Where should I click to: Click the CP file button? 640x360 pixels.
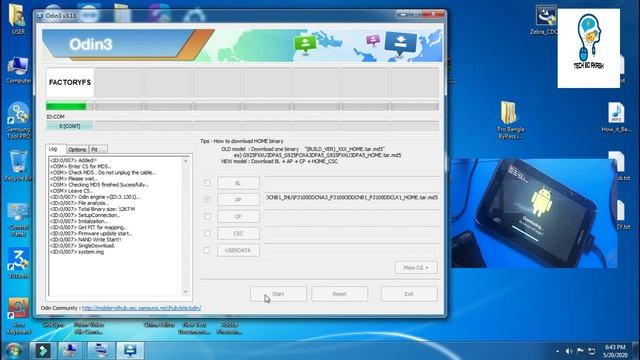click(x=238, y=216)
